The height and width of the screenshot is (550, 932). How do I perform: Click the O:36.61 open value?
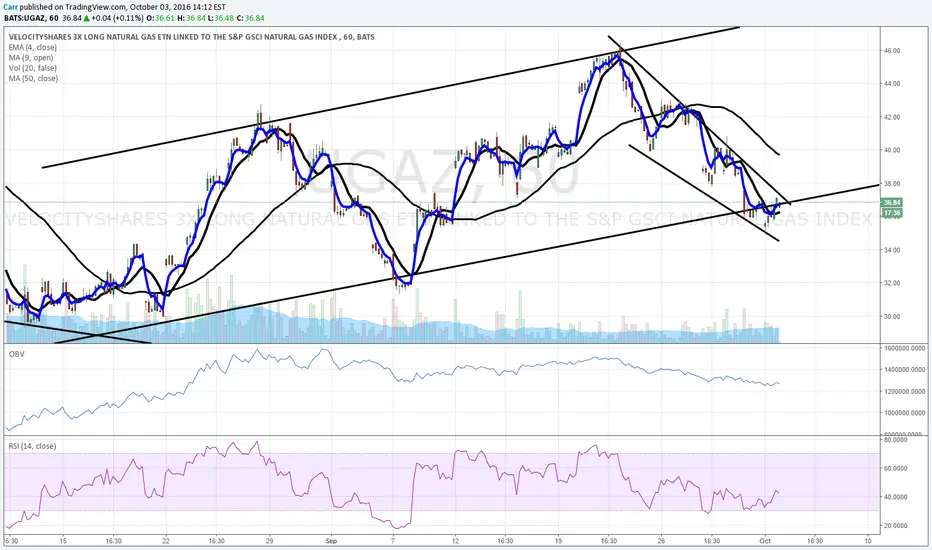[160, 18]
